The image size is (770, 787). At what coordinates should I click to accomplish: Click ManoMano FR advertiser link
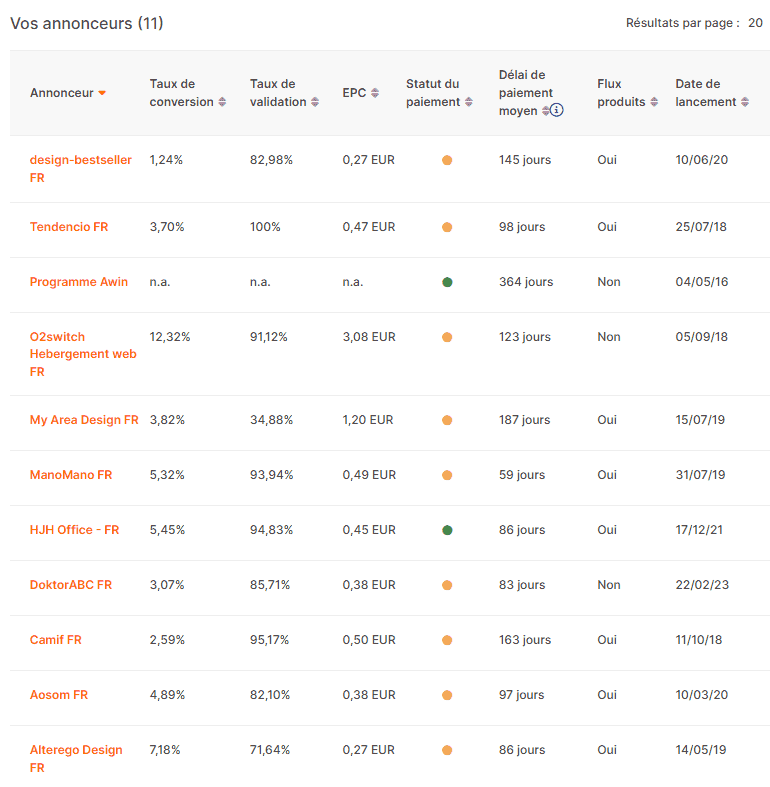[71, 475]
